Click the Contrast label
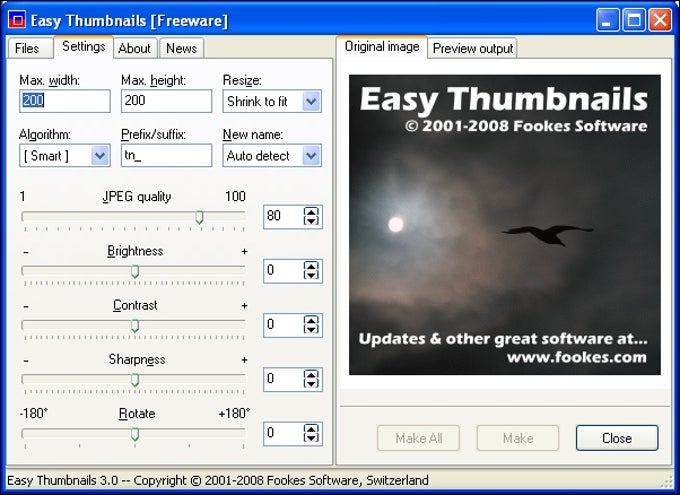Screen dimensions: 680x495 pyautogui.click(x=135, y=305)
